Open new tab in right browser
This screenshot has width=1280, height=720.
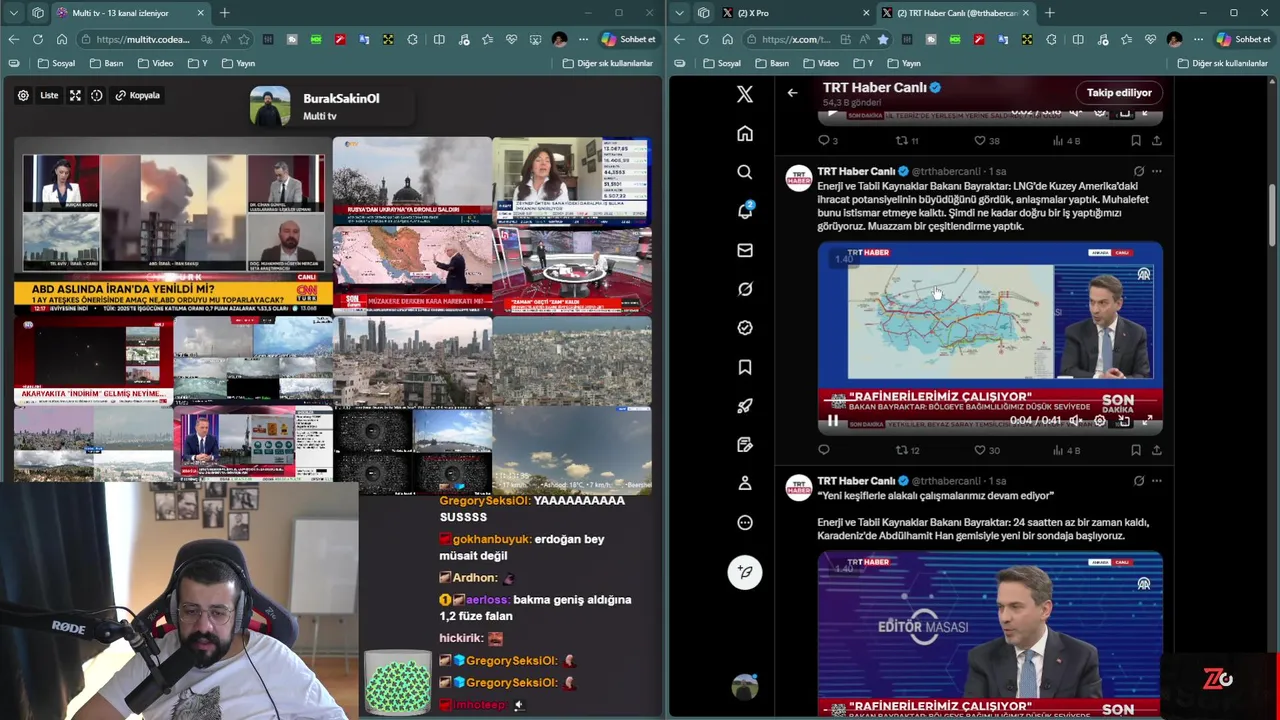tap(1049, 13)
